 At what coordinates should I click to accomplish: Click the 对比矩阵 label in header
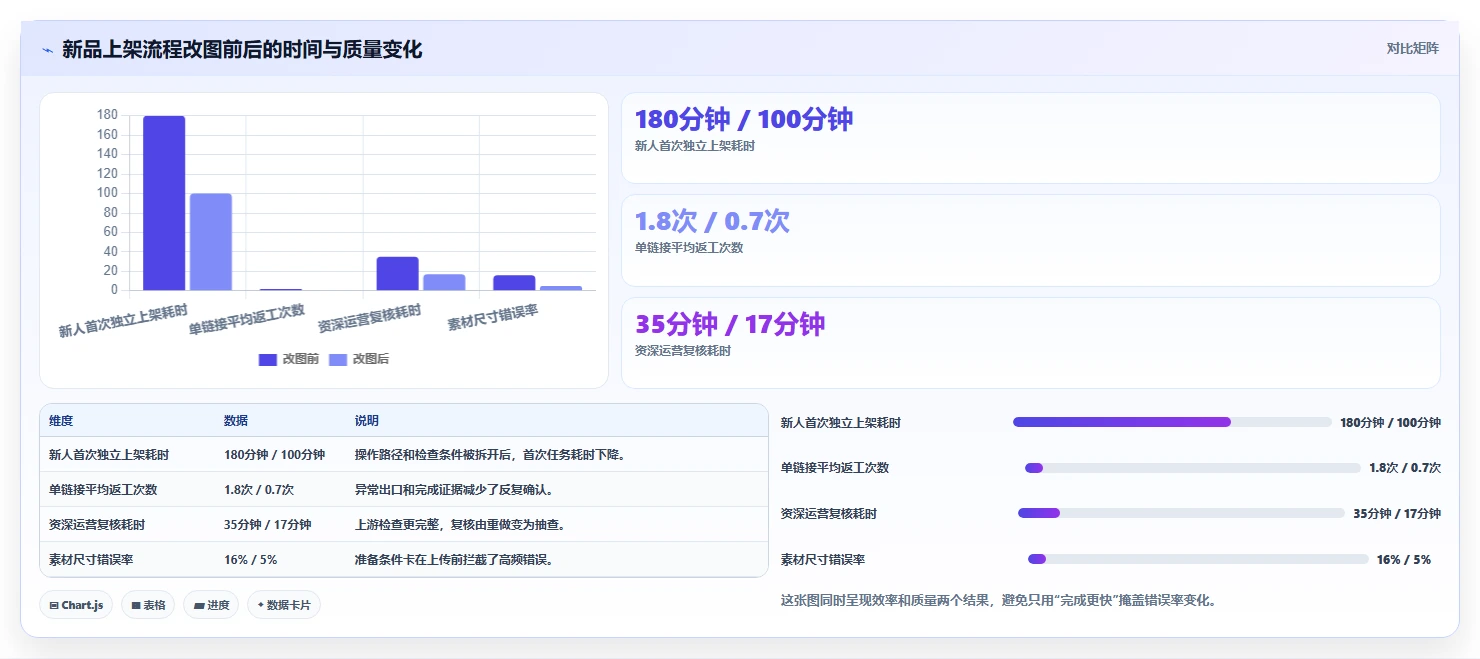[x=1413, y=49]
